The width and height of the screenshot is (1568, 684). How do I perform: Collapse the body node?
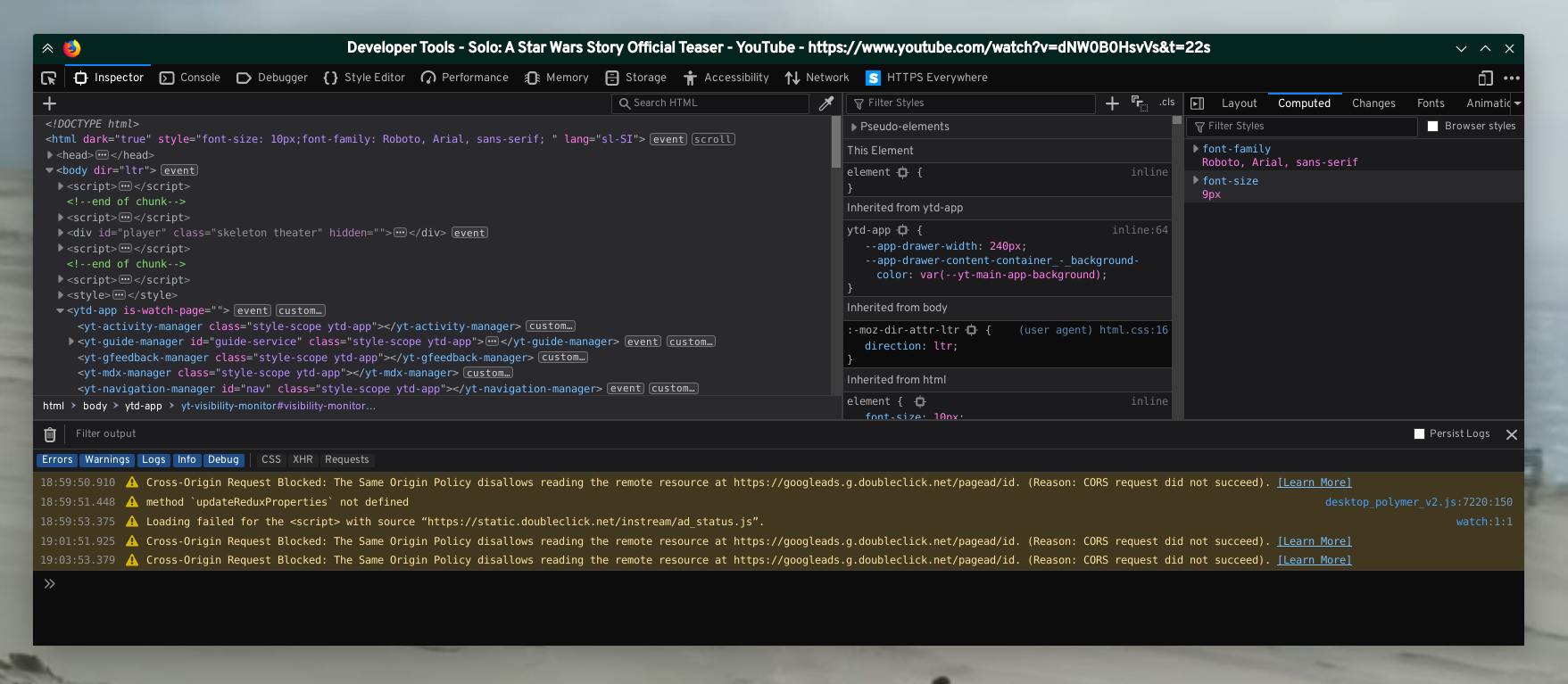(50, 170)
